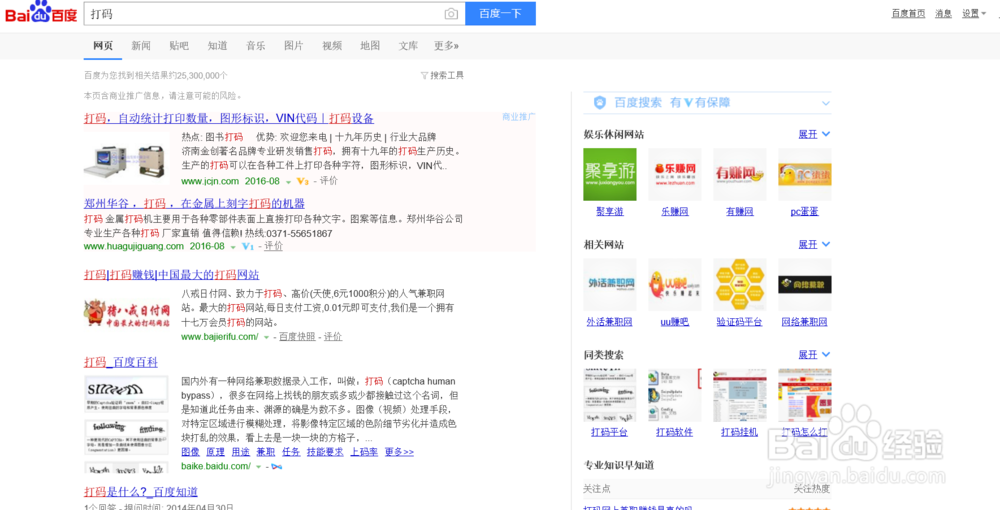Viewport: 1000px width, 510px height.
Task: Open result 打码，自动统计打印数量 link
Action: click(229, 119)
